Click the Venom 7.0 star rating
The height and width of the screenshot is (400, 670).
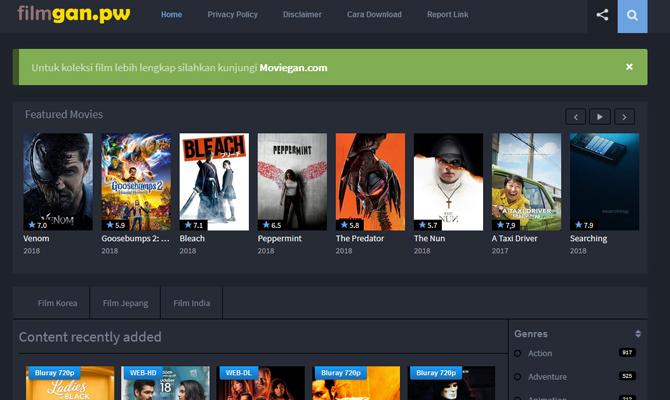(x=38, y=225)
